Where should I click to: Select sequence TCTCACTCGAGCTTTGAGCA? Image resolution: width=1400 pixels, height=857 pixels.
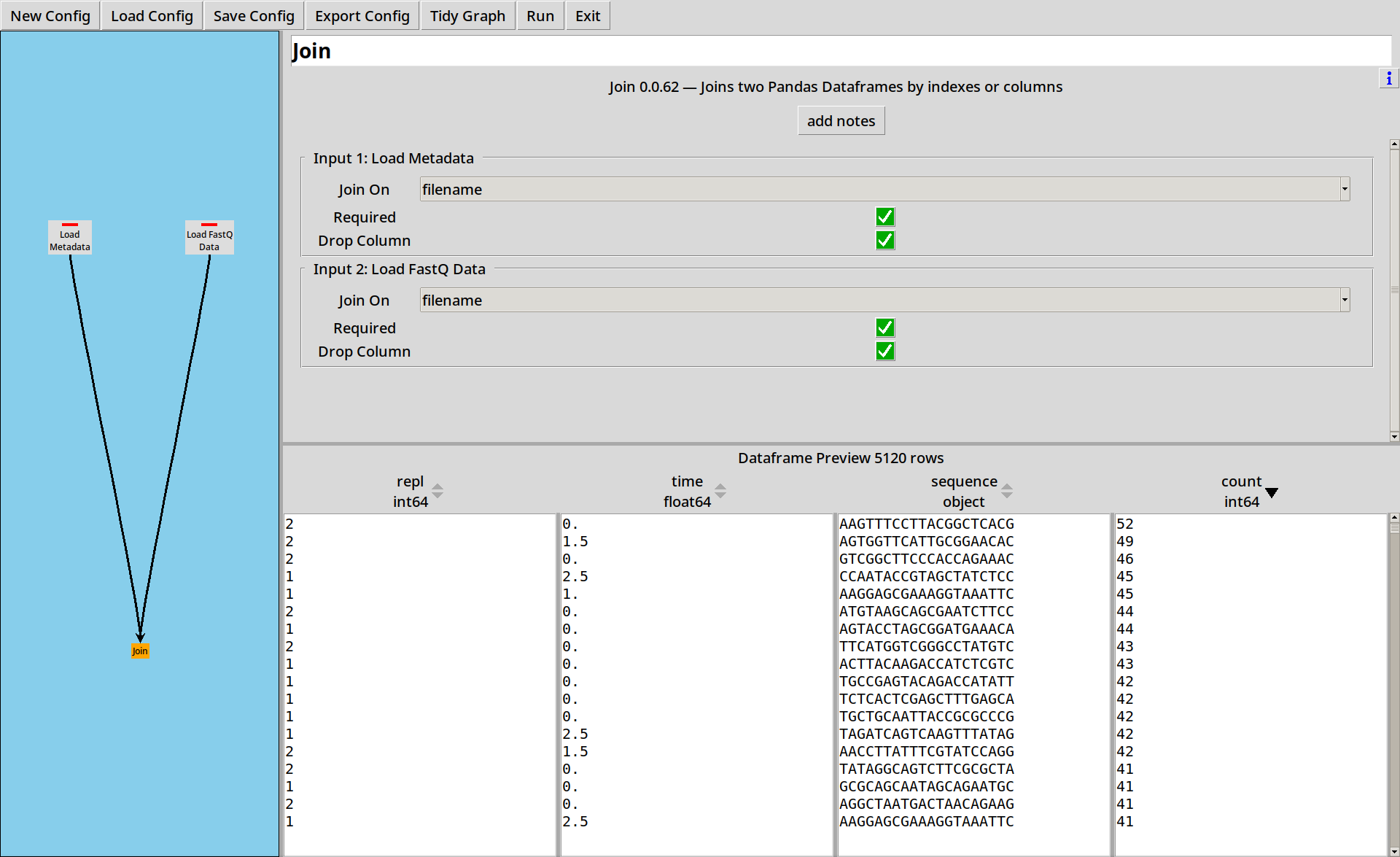926,699
